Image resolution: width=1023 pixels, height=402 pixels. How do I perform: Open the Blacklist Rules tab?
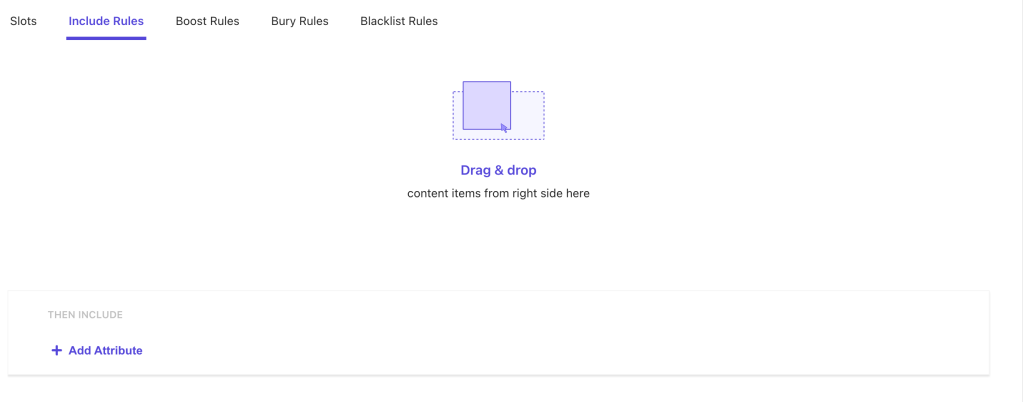(399, 21)
